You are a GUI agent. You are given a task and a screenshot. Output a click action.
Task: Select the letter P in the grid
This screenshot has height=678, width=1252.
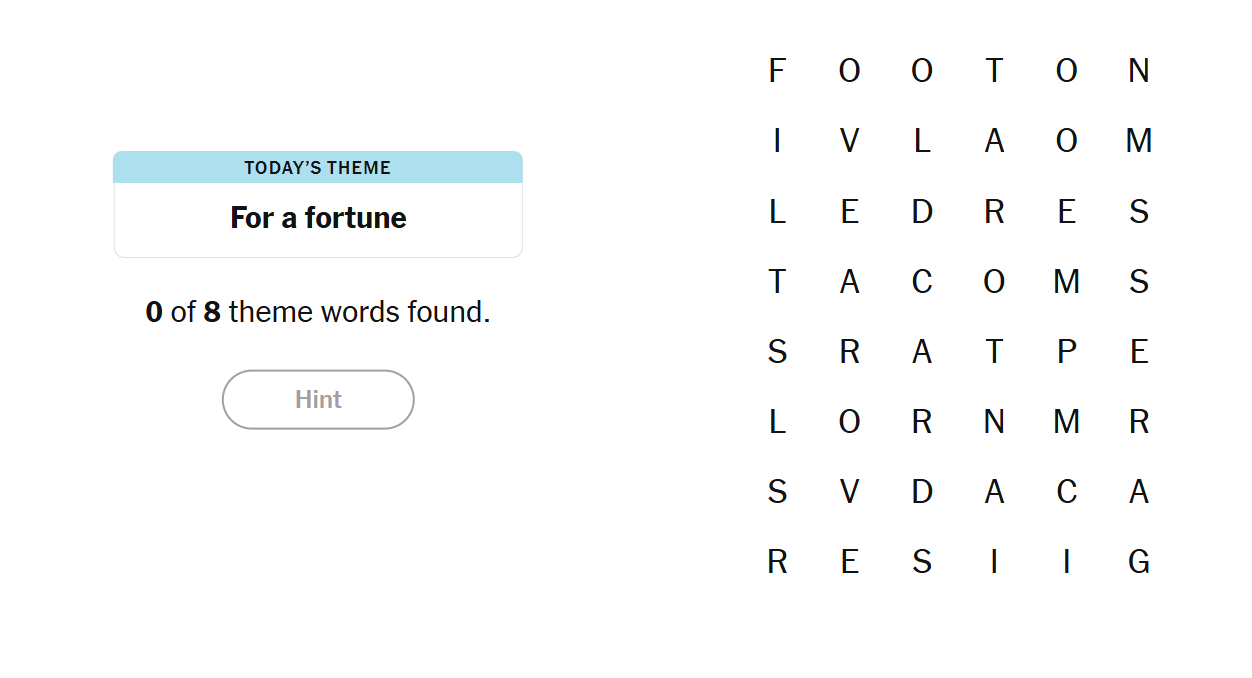(x=1067, y=352)
